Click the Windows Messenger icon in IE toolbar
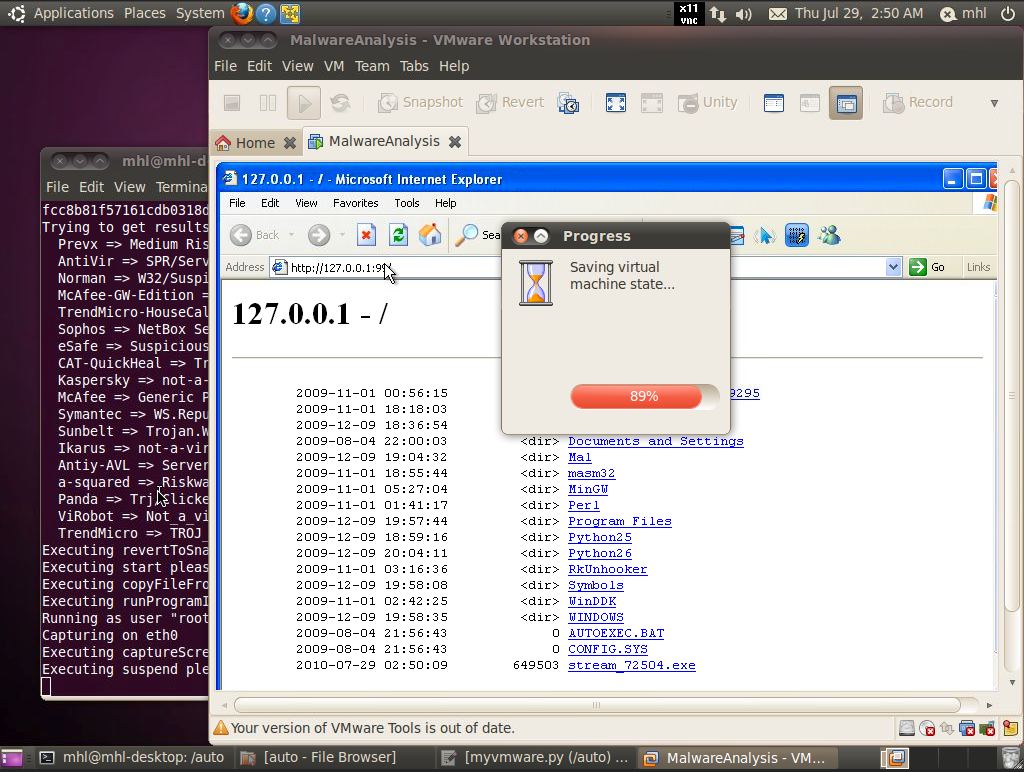The width and height of the screenshot is (1024, 772). [829, 235]
